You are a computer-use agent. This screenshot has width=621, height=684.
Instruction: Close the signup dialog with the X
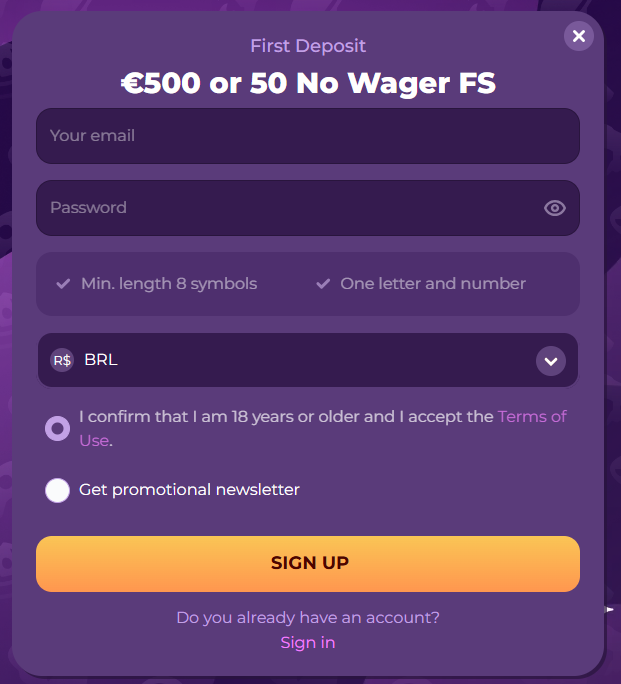(x=578, y=36)
